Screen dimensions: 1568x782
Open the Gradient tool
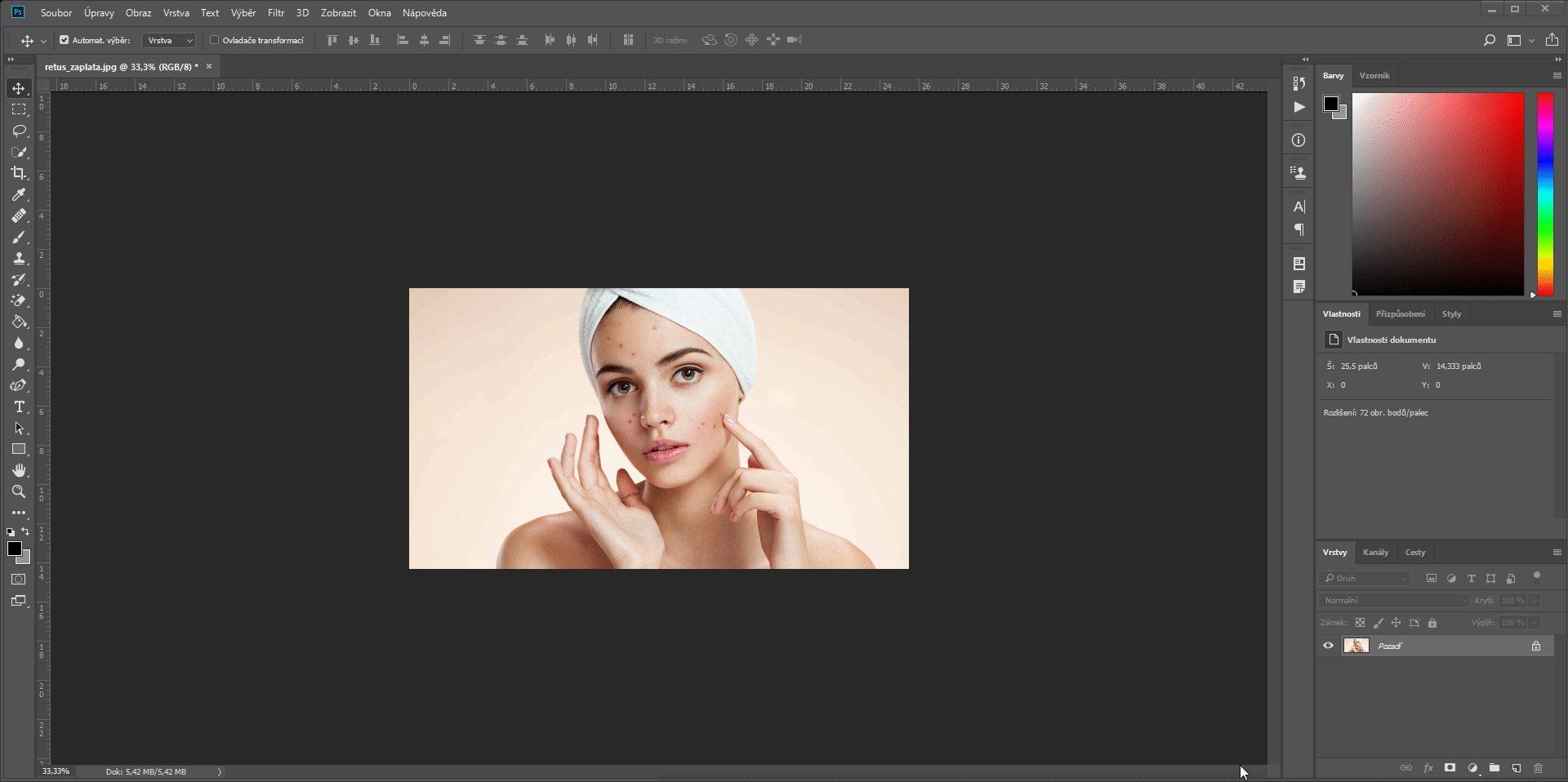point(18,322)
